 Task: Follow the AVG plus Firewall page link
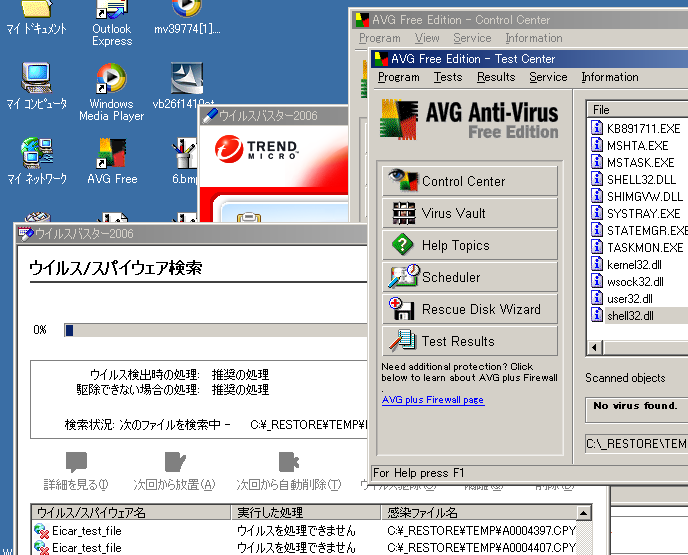pyautogui.click(x=433, y=400)
